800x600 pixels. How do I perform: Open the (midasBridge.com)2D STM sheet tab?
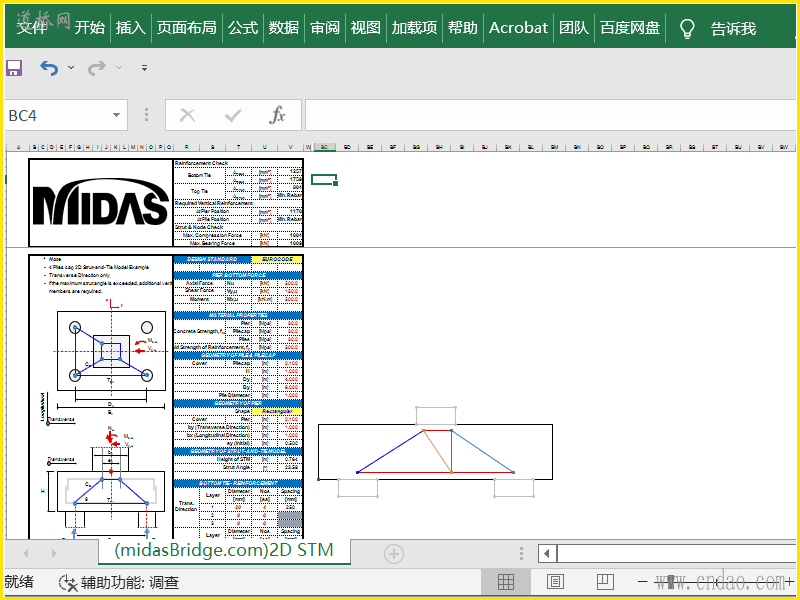click(x=224, y=551)
